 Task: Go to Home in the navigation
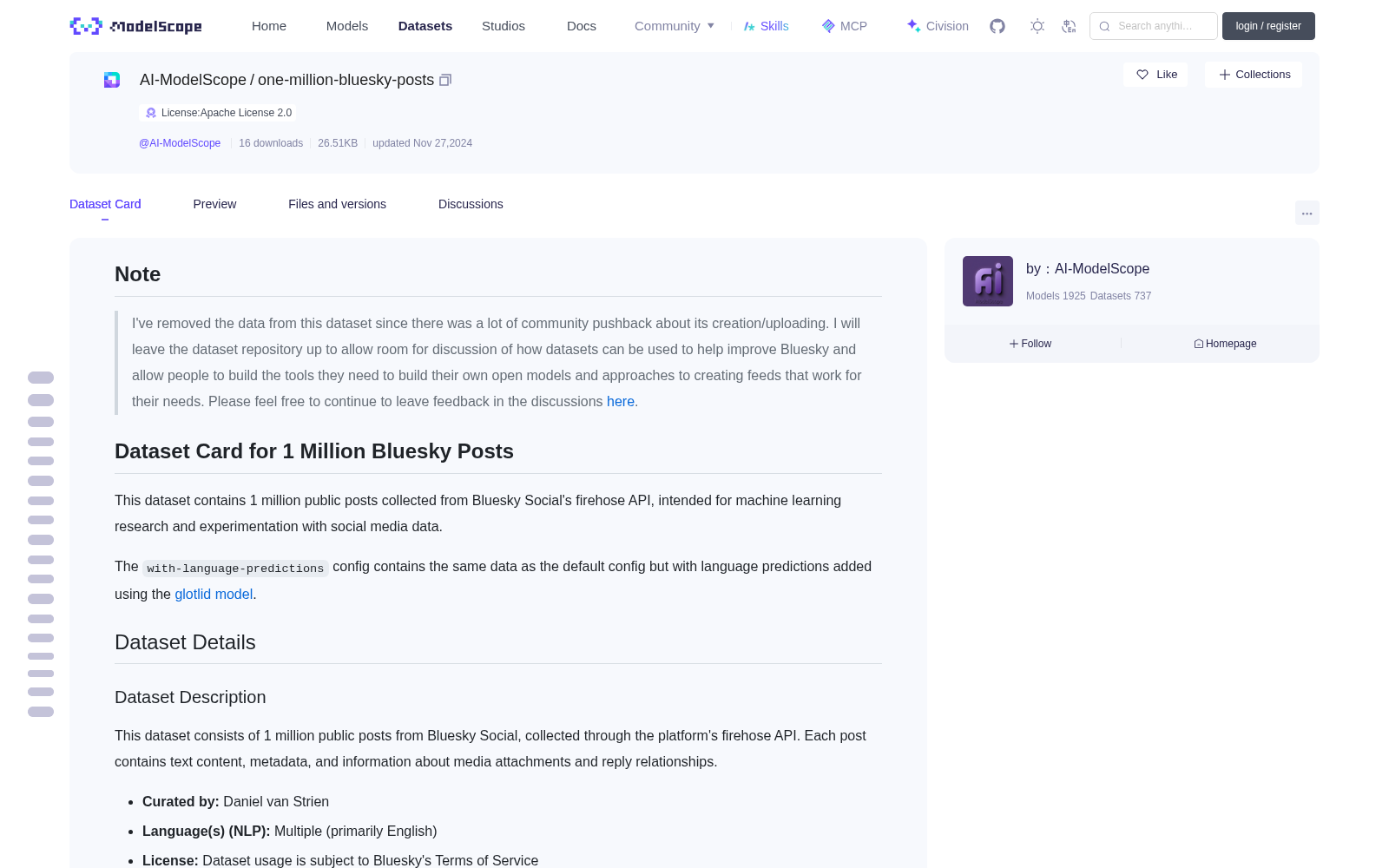click(x=269, y=26)
